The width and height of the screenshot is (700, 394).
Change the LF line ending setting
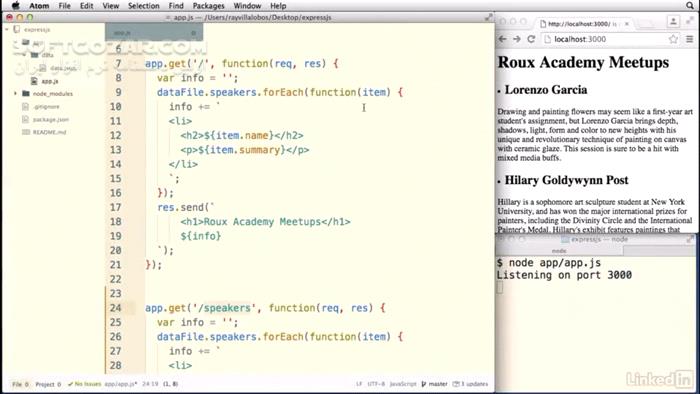(359, 384)
